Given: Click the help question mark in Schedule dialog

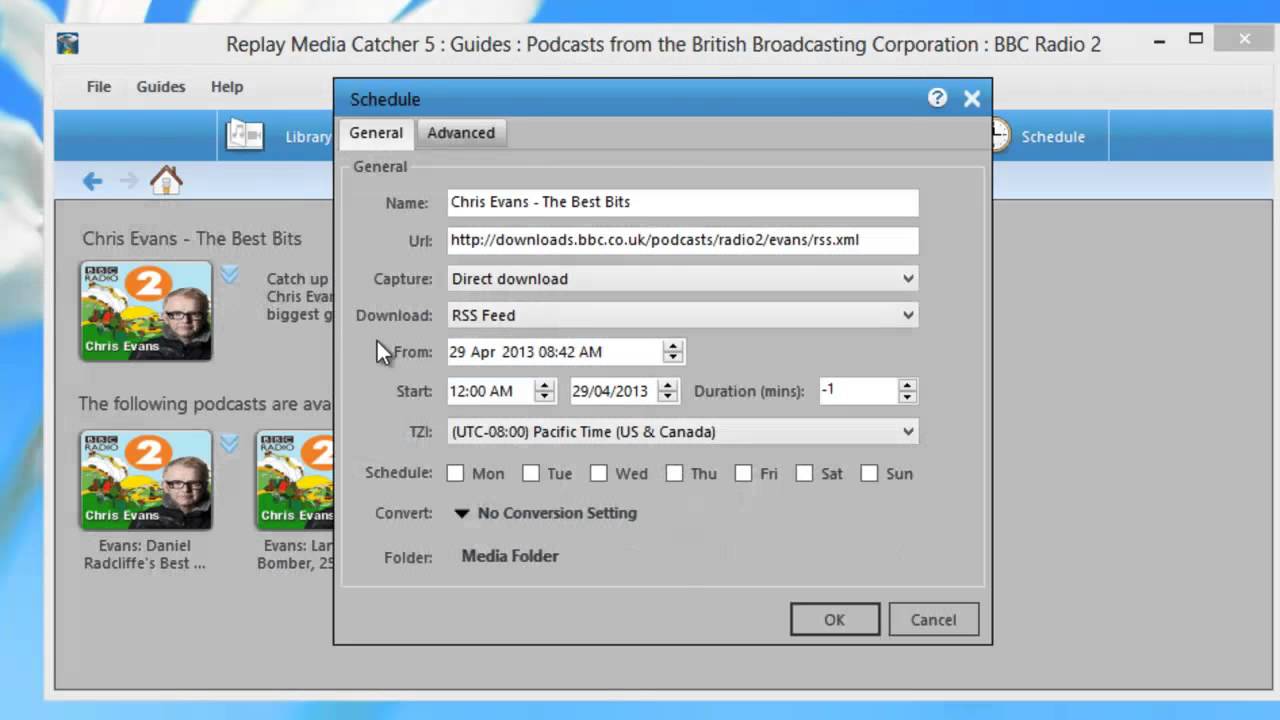Looking at the screenshot, I should click(x=937, y=98).
